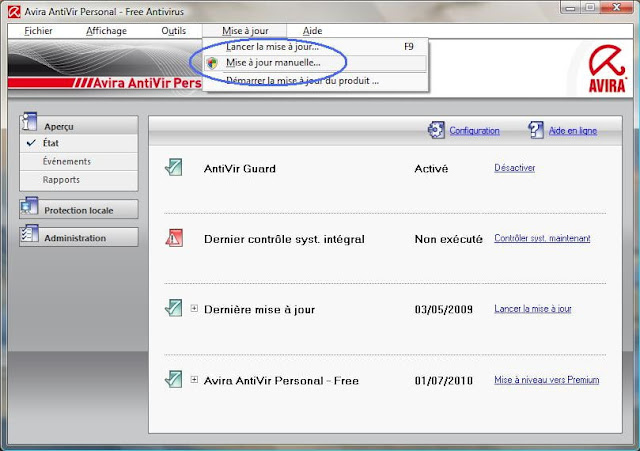Click the Protection locale monitor icon

click(x=29, y=207)
